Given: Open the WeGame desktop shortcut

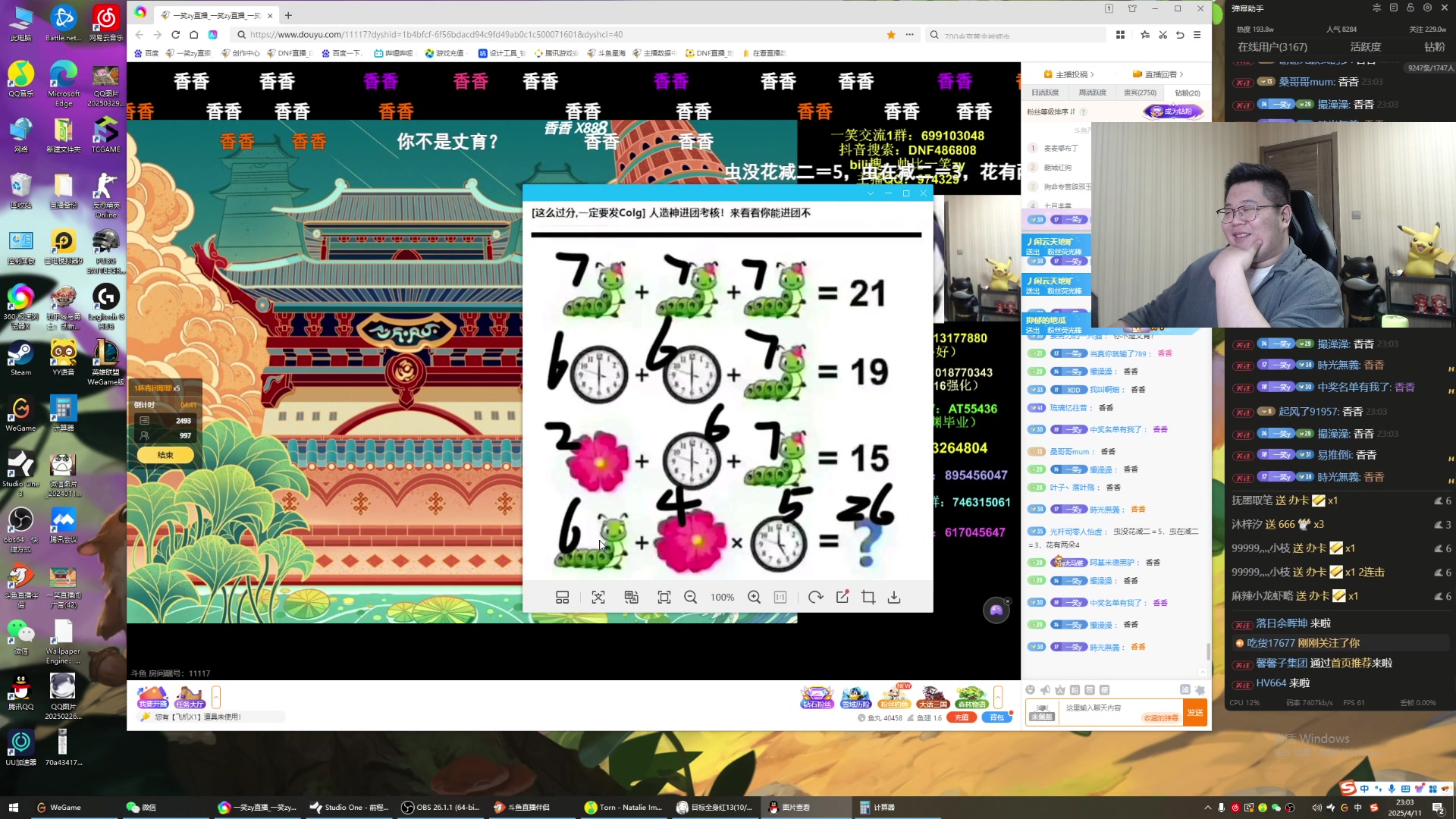Looking at the screenshot, I should click(x=21, y=413).
